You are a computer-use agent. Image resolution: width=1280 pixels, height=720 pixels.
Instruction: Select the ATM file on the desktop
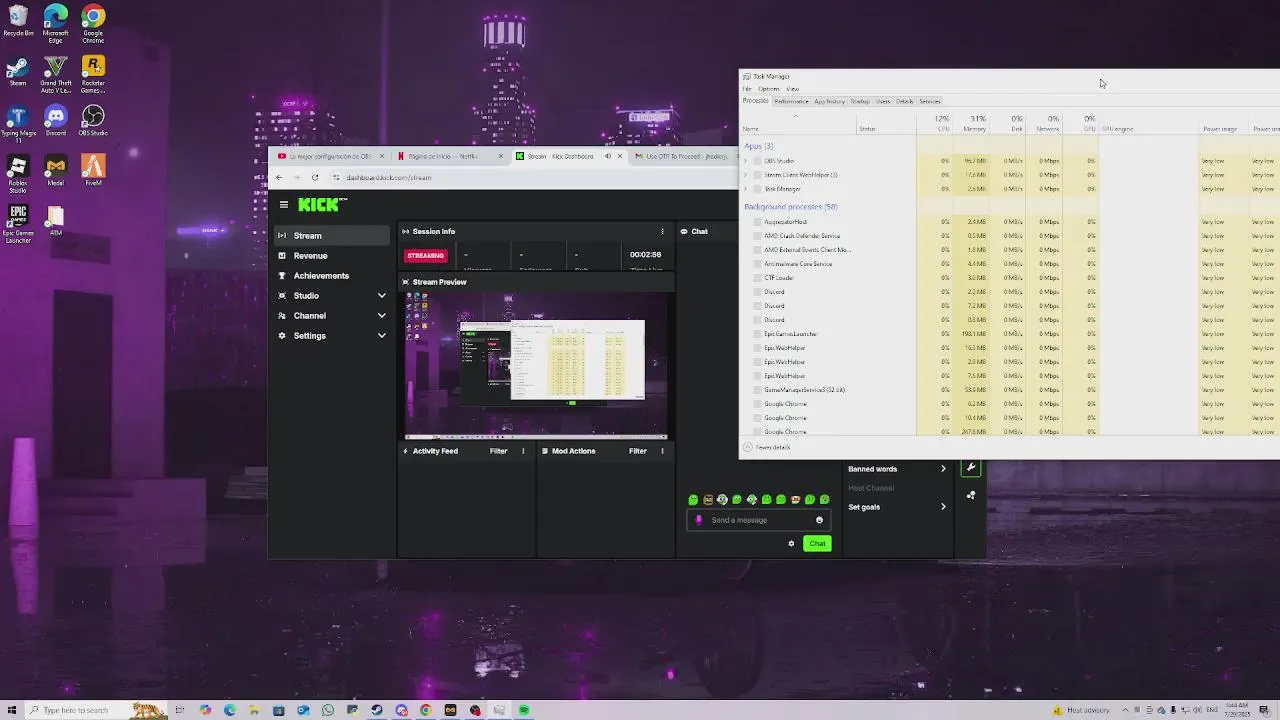[x=56, y=221]
